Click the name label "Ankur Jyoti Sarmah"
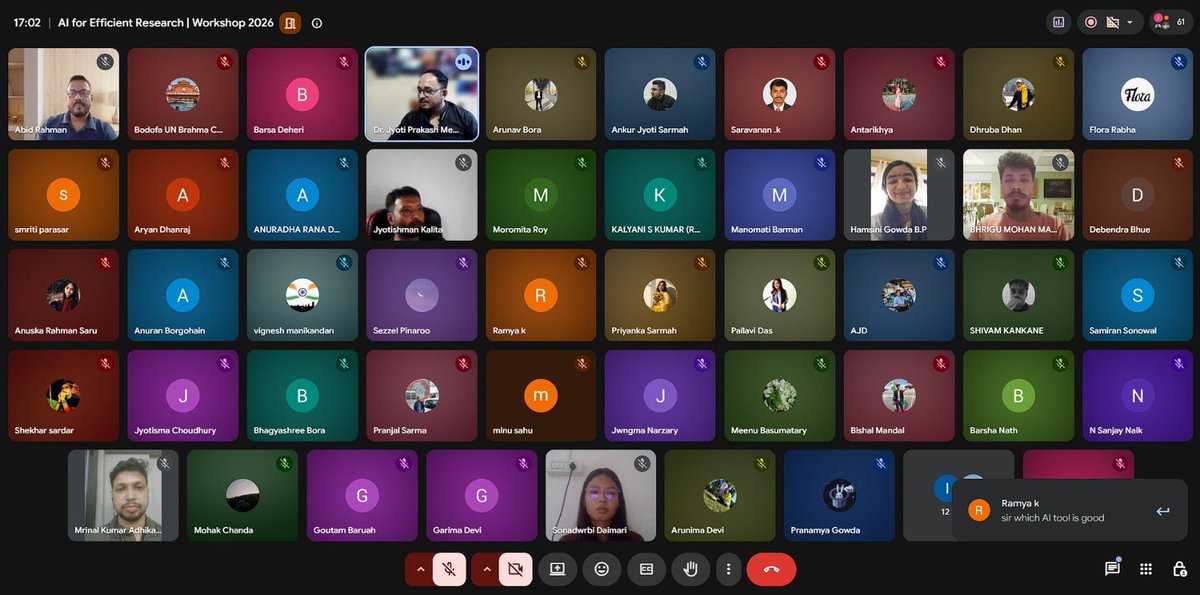This screenshot has height=595, width=1200. click(650, 130)
